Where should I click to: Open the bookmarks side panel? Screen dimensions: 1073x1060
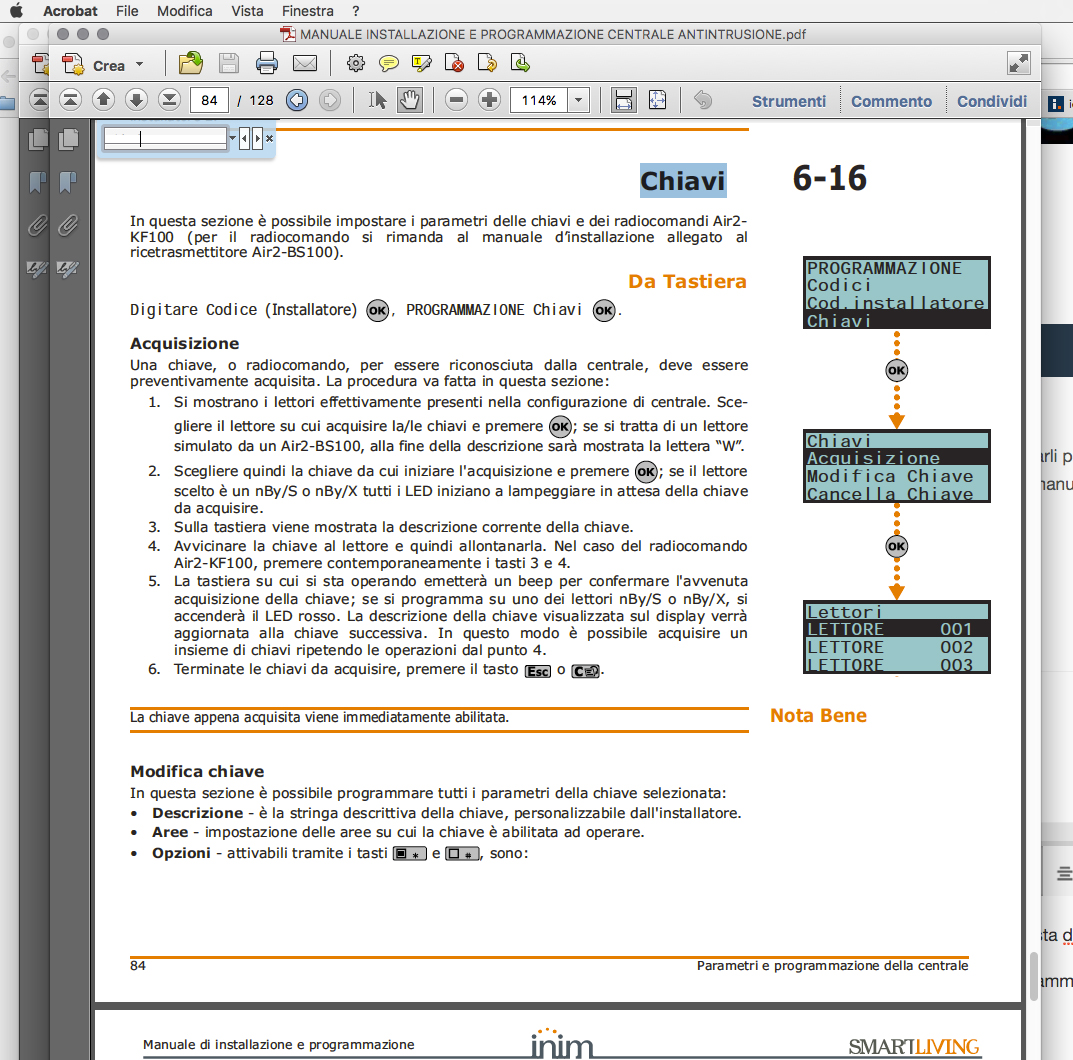coord(68,182)
